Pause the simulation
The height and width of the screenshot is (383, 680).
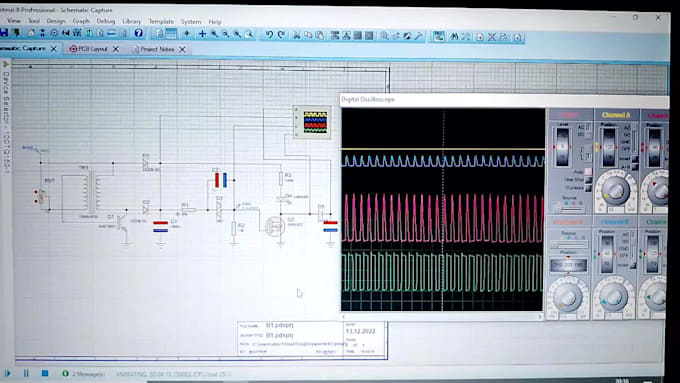pyautogui.click(x=26, y=373)
